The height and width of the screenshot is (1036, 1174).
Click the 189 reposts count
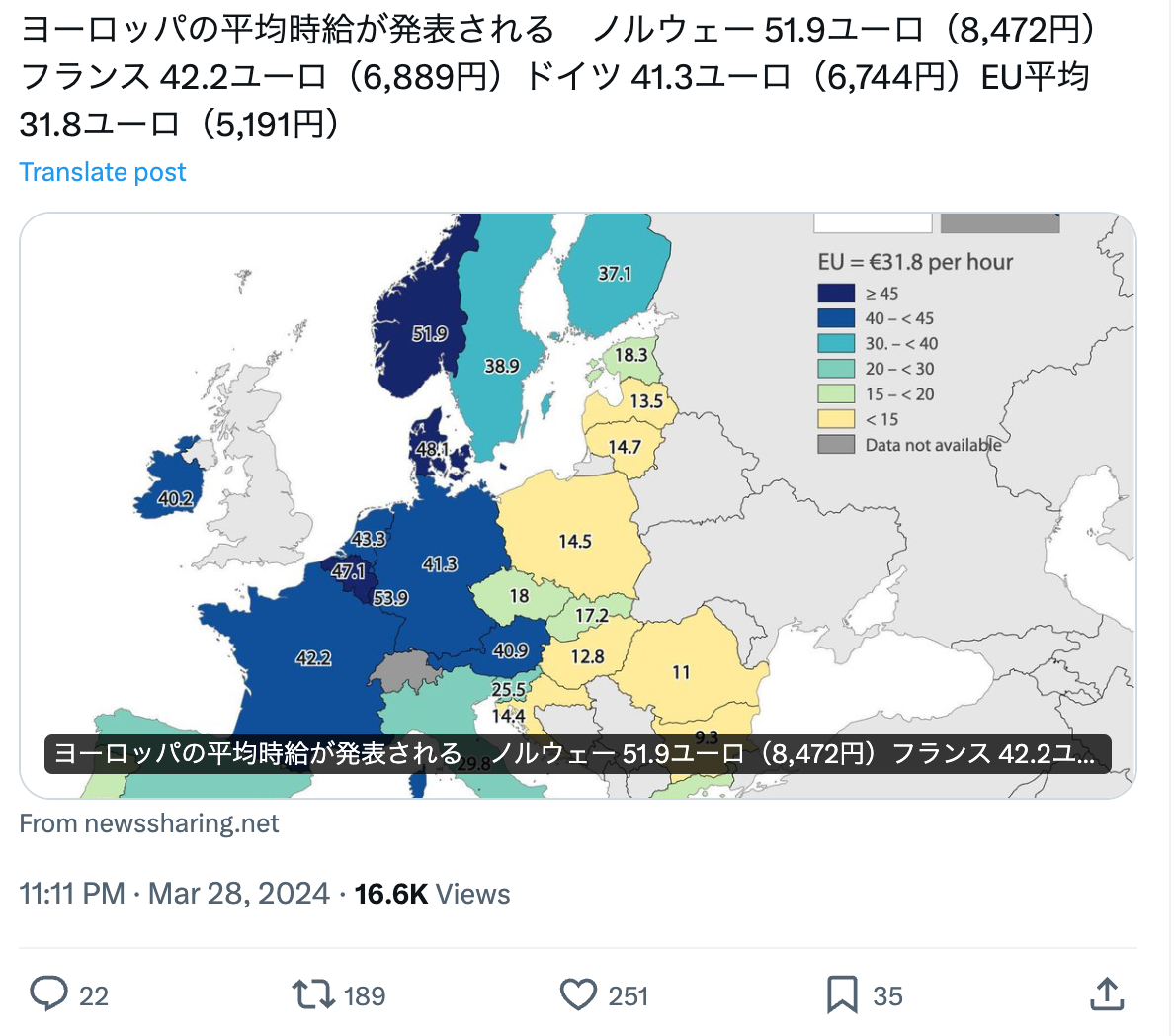tap(365, 995)
